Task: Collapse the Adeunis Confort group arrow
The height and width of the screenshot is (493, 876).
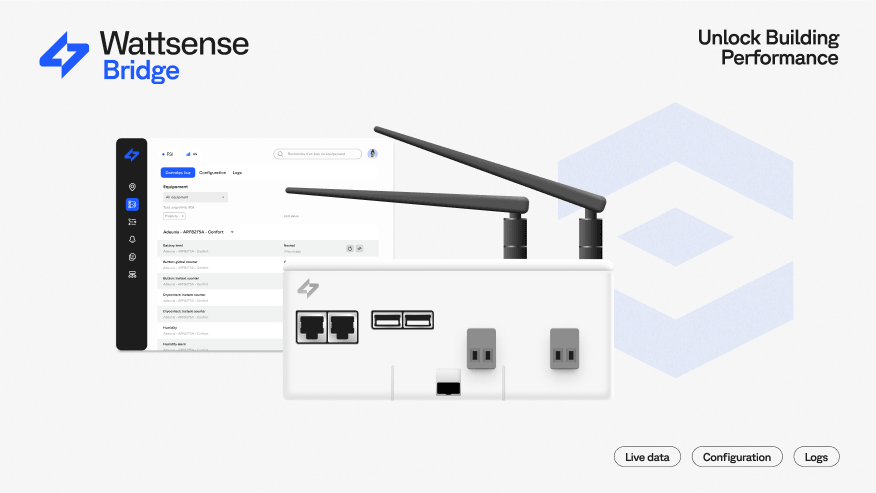Action: pyautogui.click(x=232, y=232)
